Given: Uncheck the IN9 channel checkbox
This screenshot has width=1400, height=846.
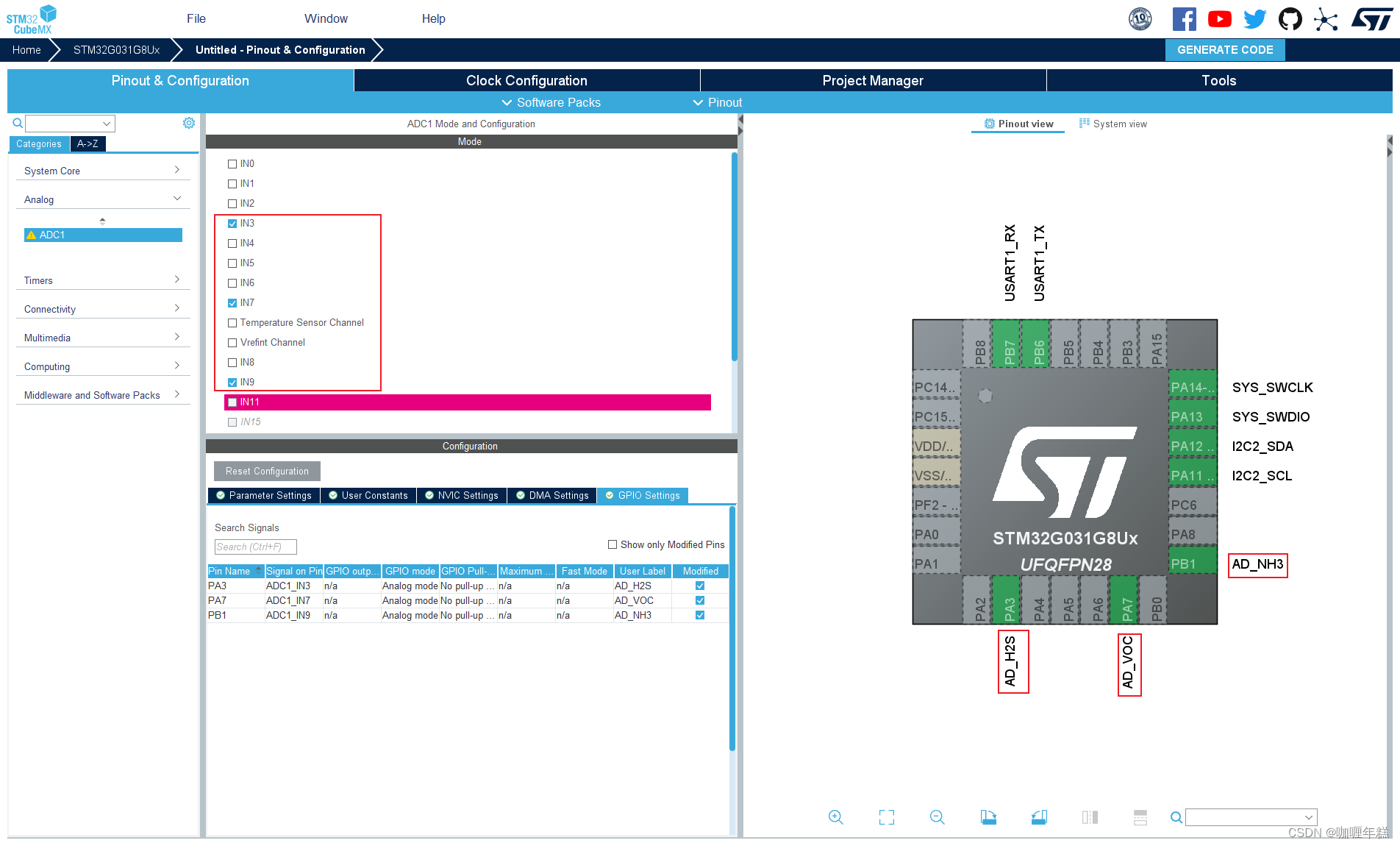Looking at the screenshot, I should point(232,383).
